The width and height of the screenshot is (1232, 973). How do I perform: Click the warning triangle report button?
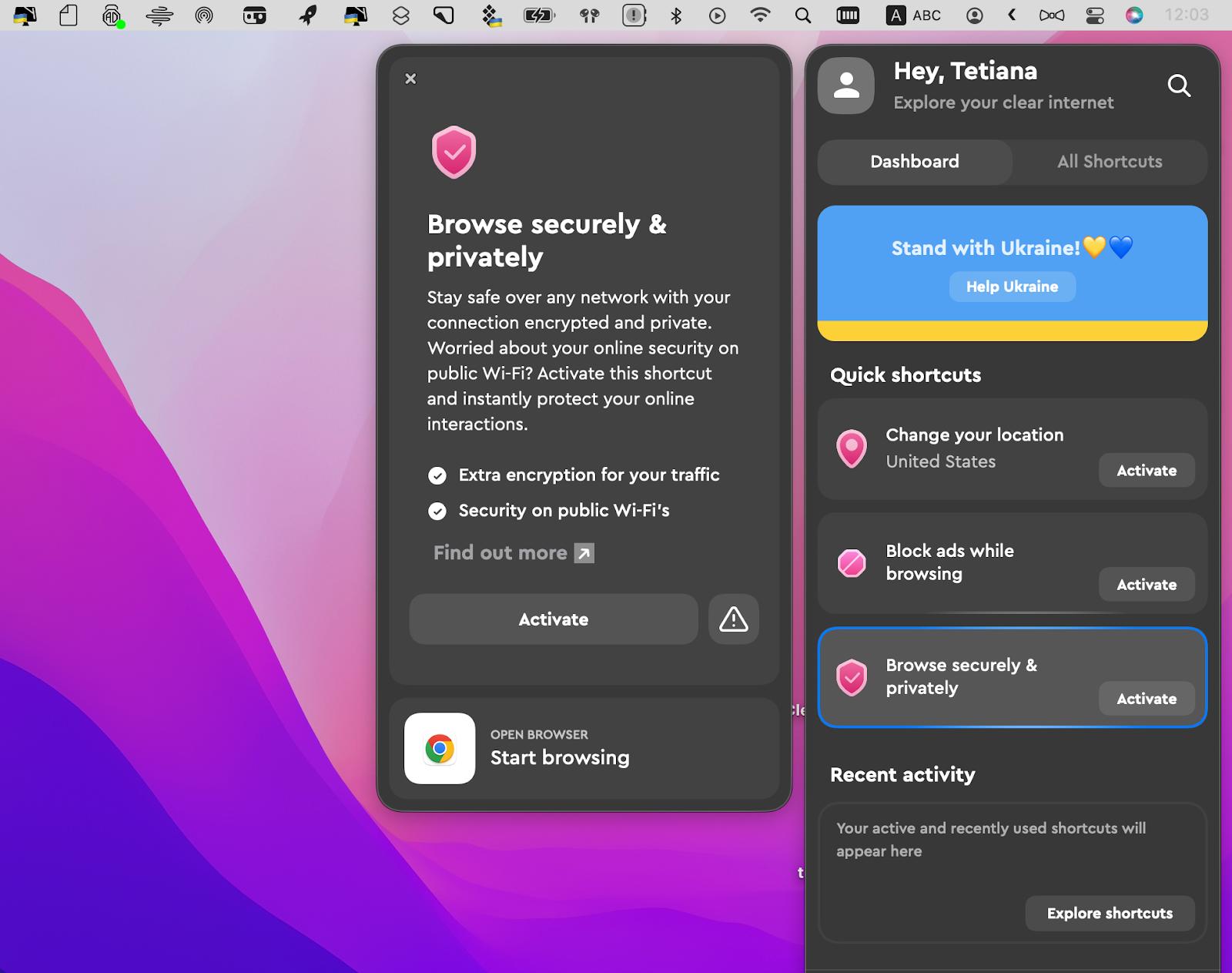coord(734,619)
